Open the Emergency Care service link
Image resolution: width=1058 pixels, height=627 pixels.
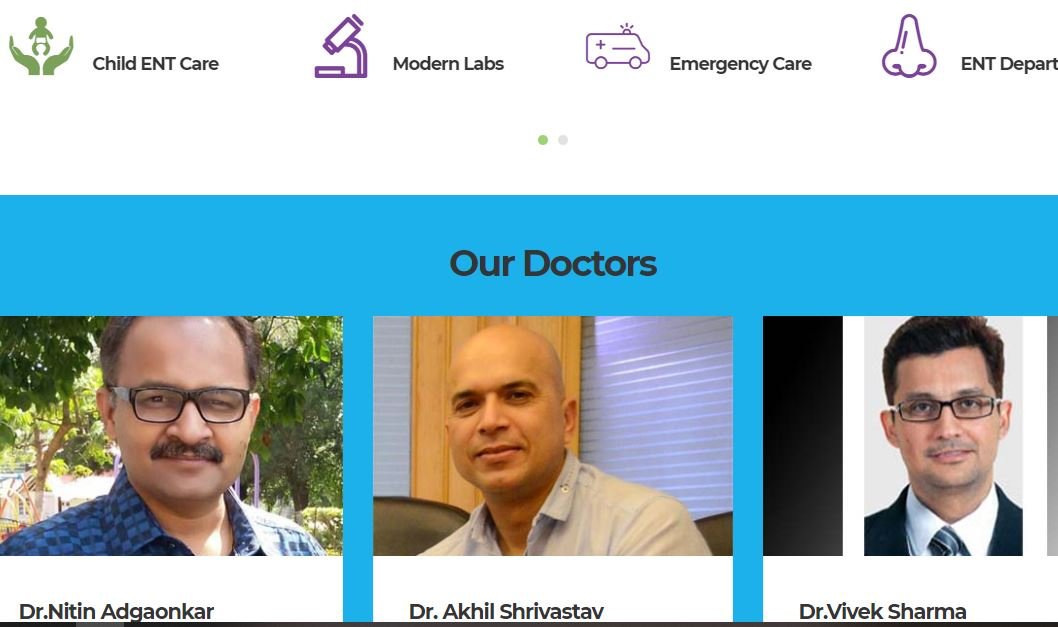point(740,64)
